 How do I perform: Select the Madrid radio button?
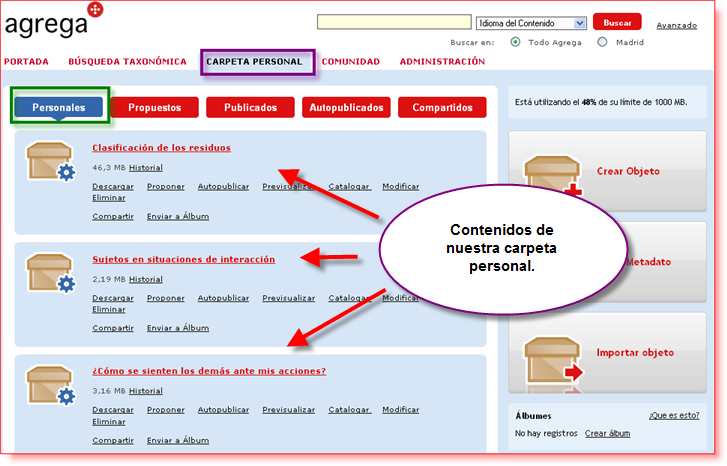click(x=602, y=42)
